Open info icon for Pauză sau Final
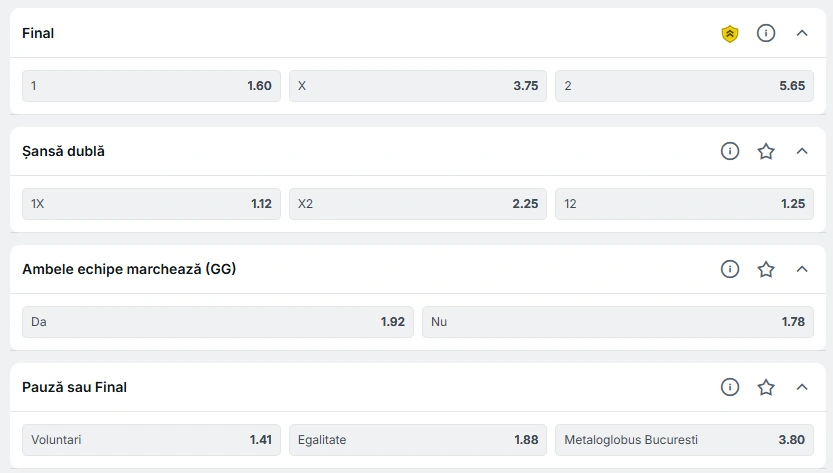The height and width of the screenshot is (473, 833). coord(730,387)
